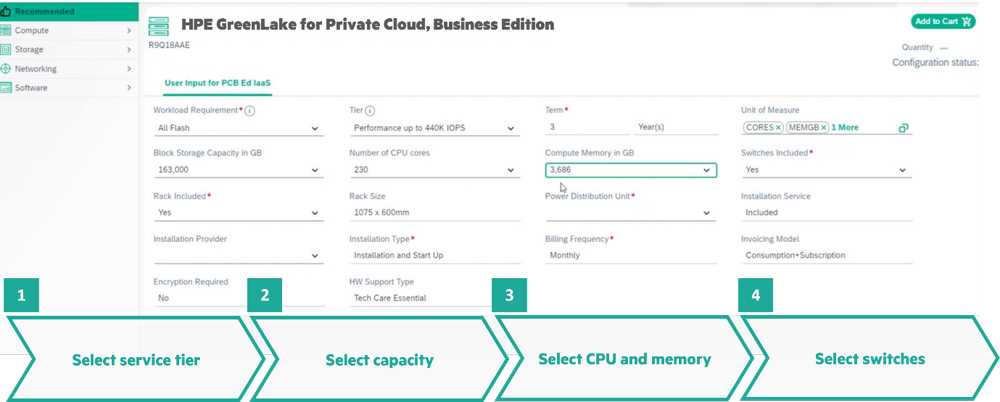The image size is (1000, 402).
Task: Click Installation Type field value
Action: pyautogui.click(x=434, y=256)
